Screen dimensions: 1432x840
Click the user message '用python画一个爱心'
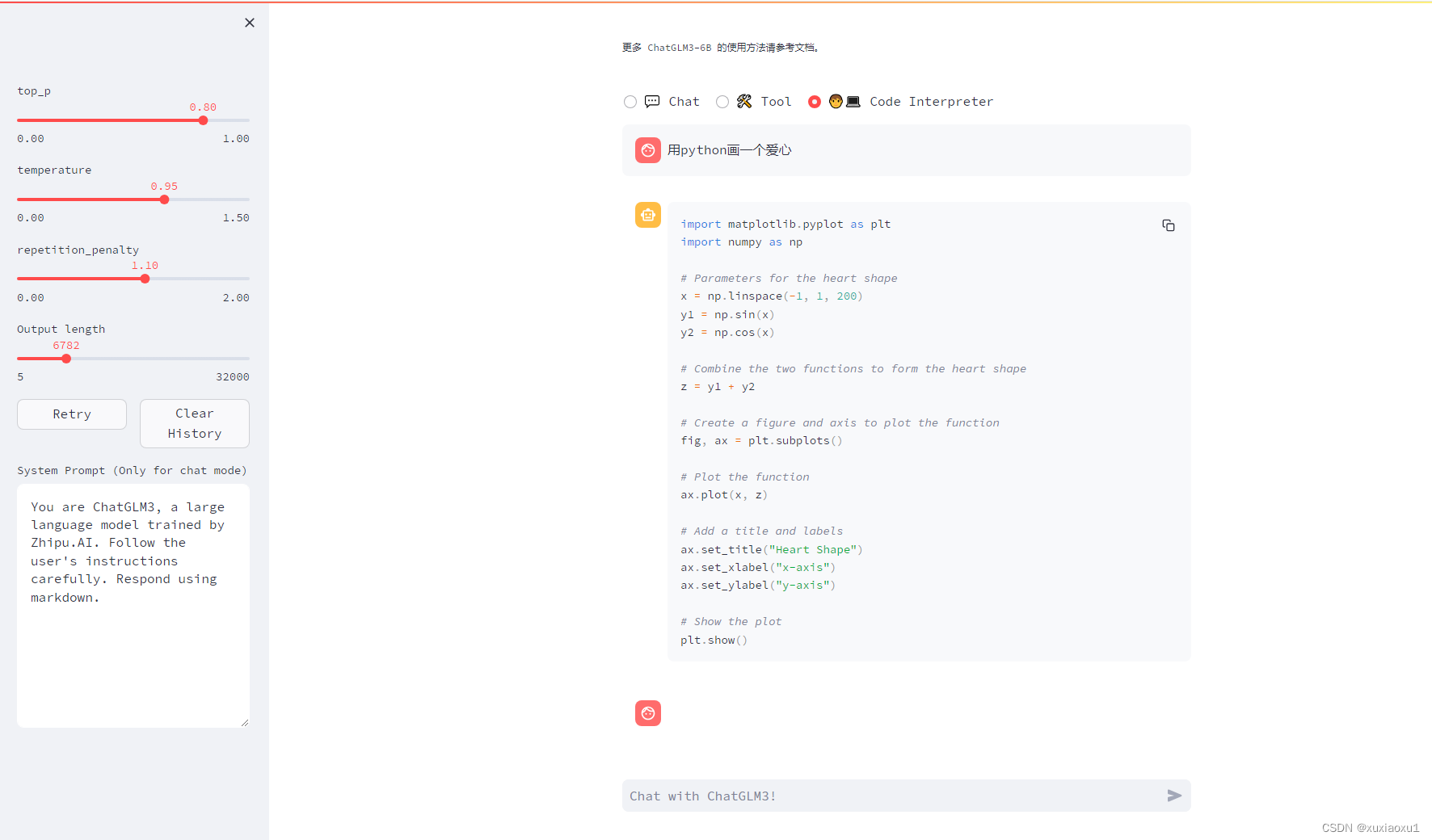coord(729,150)
